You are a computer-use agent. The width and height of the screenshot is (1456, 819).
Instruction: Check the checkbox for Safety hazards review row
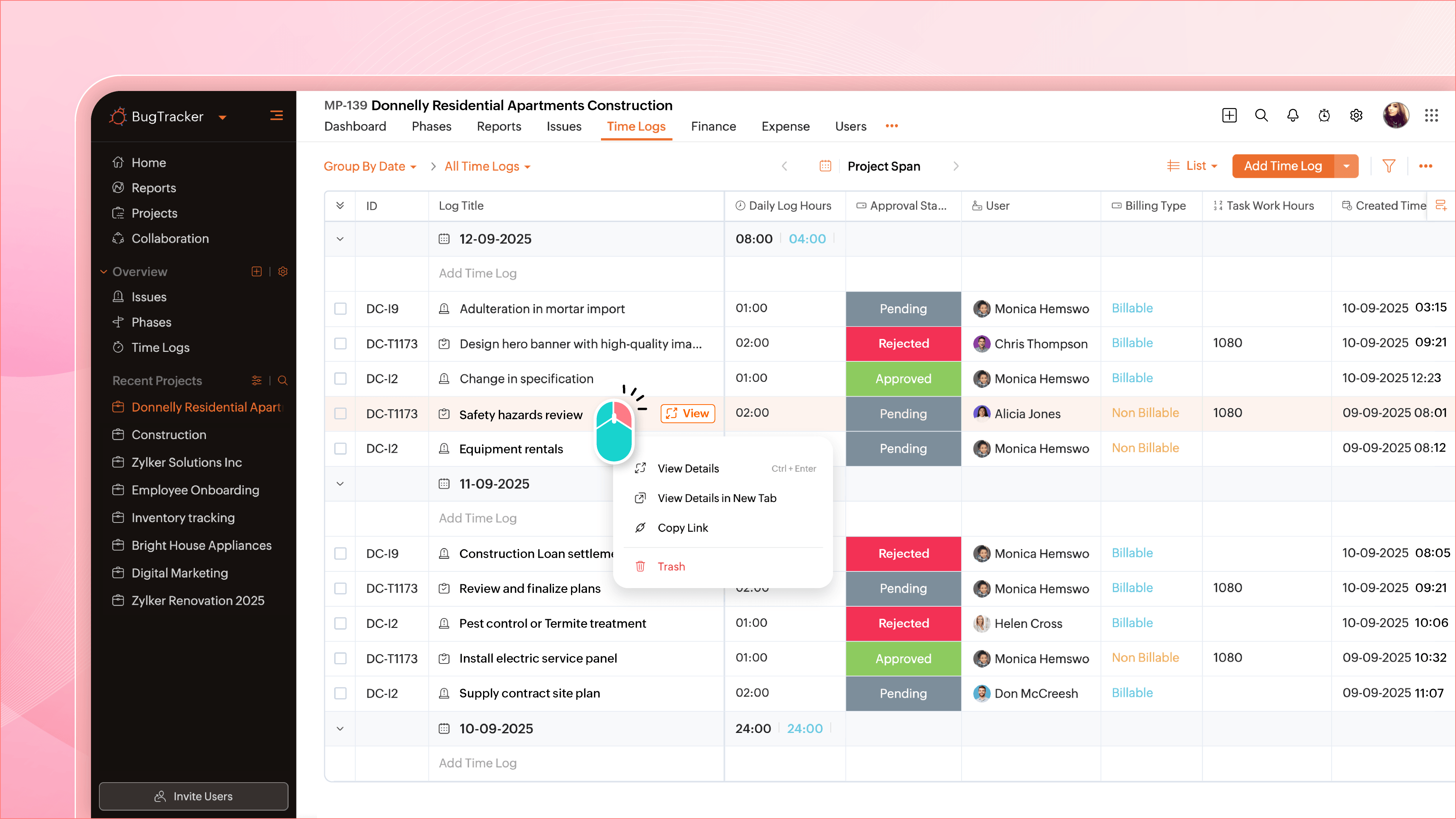pyautogui.click(x=340, y=414)
